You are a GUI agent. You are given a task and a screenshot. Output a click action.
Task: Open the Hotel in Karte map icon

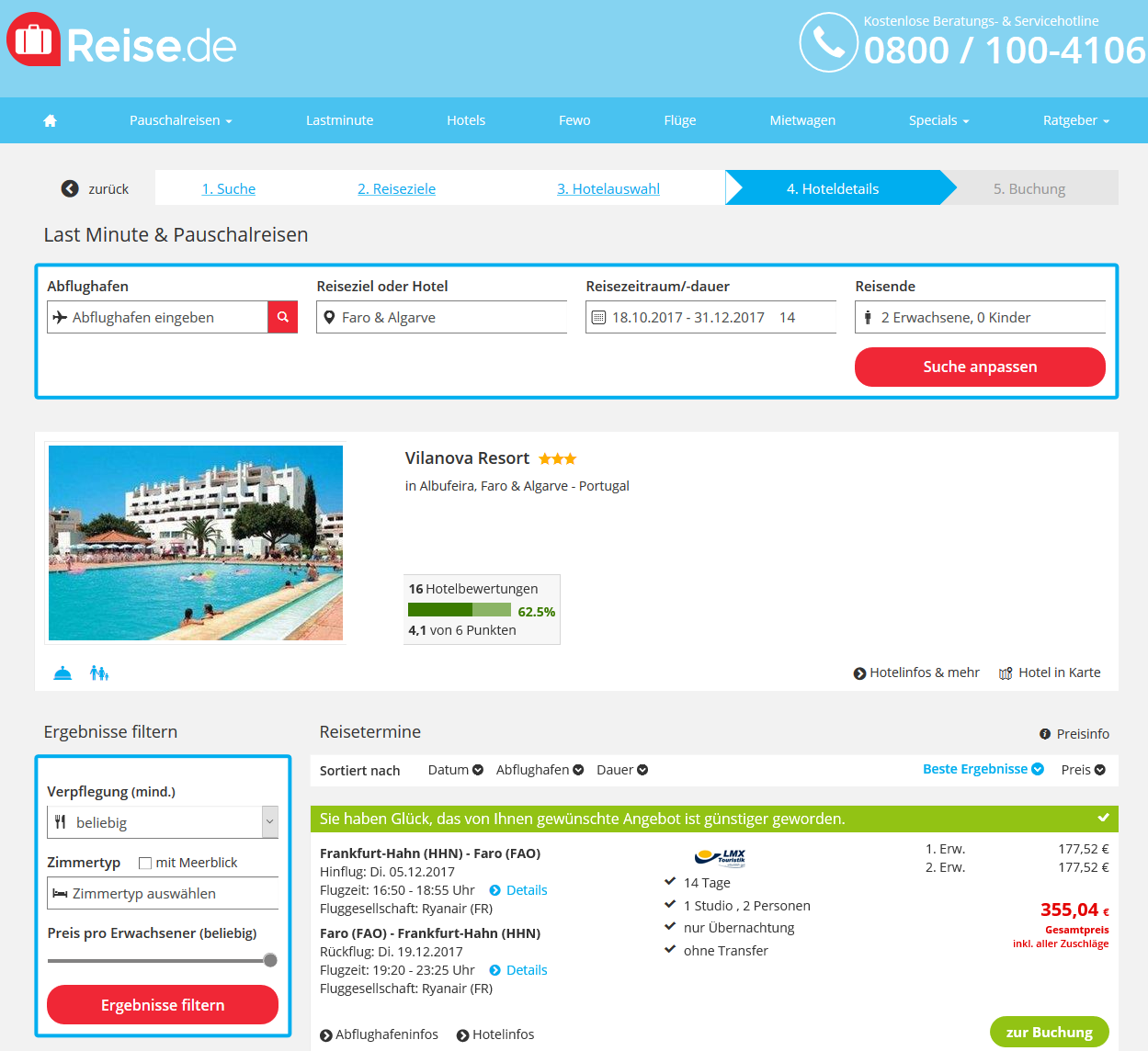[1006, 673]
